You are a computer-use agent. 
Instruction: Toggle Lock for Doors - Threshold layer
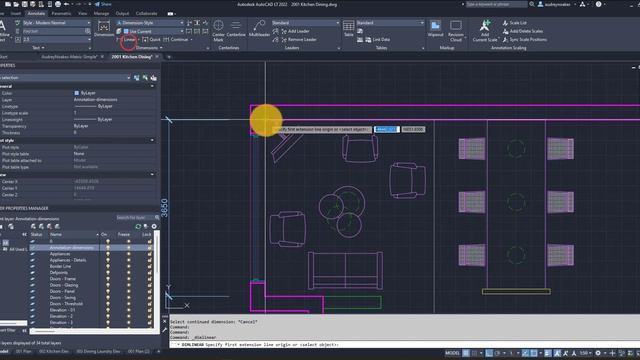149,304
